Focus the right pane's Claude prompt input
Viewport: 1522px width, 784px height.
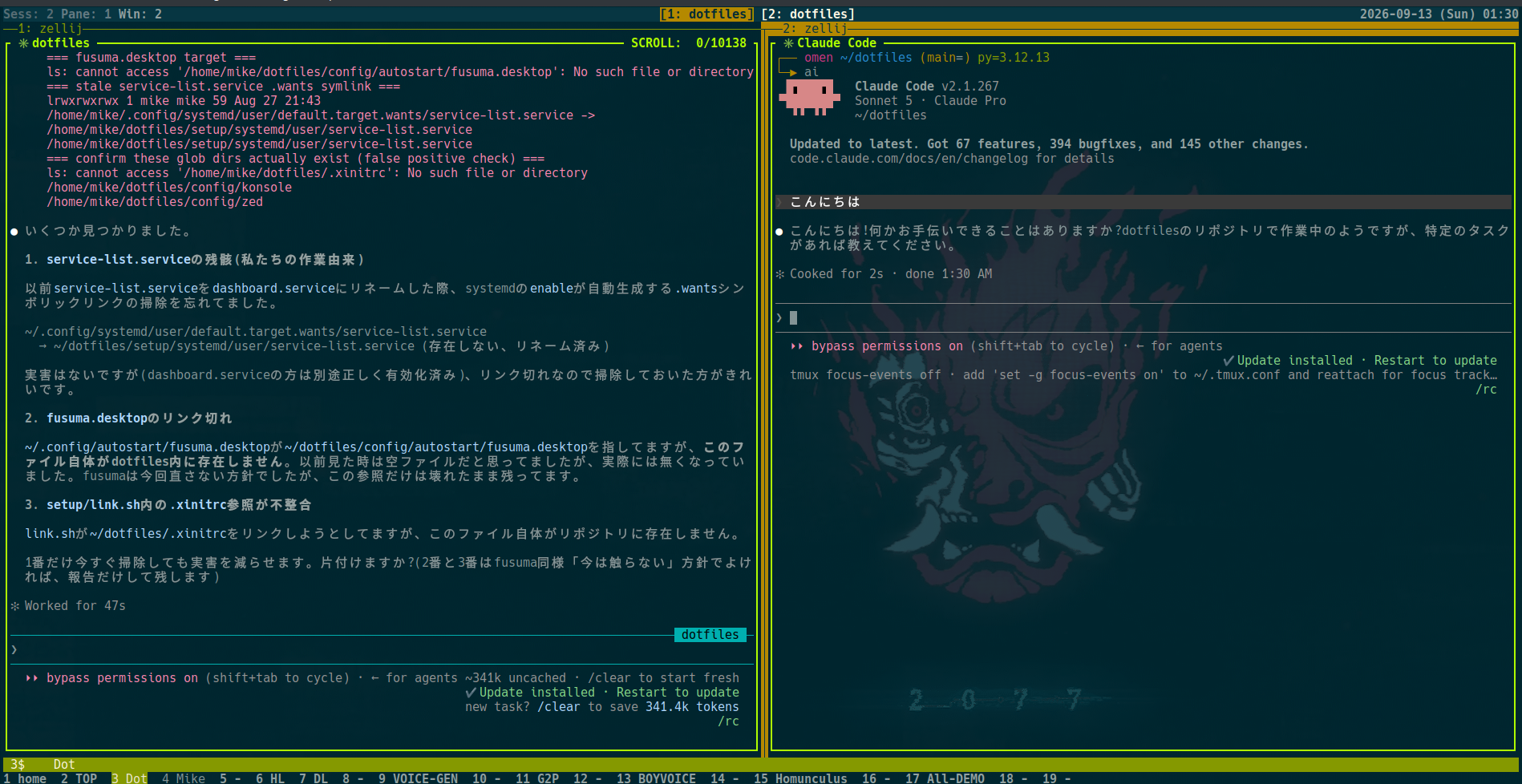tap(1145, 317)
